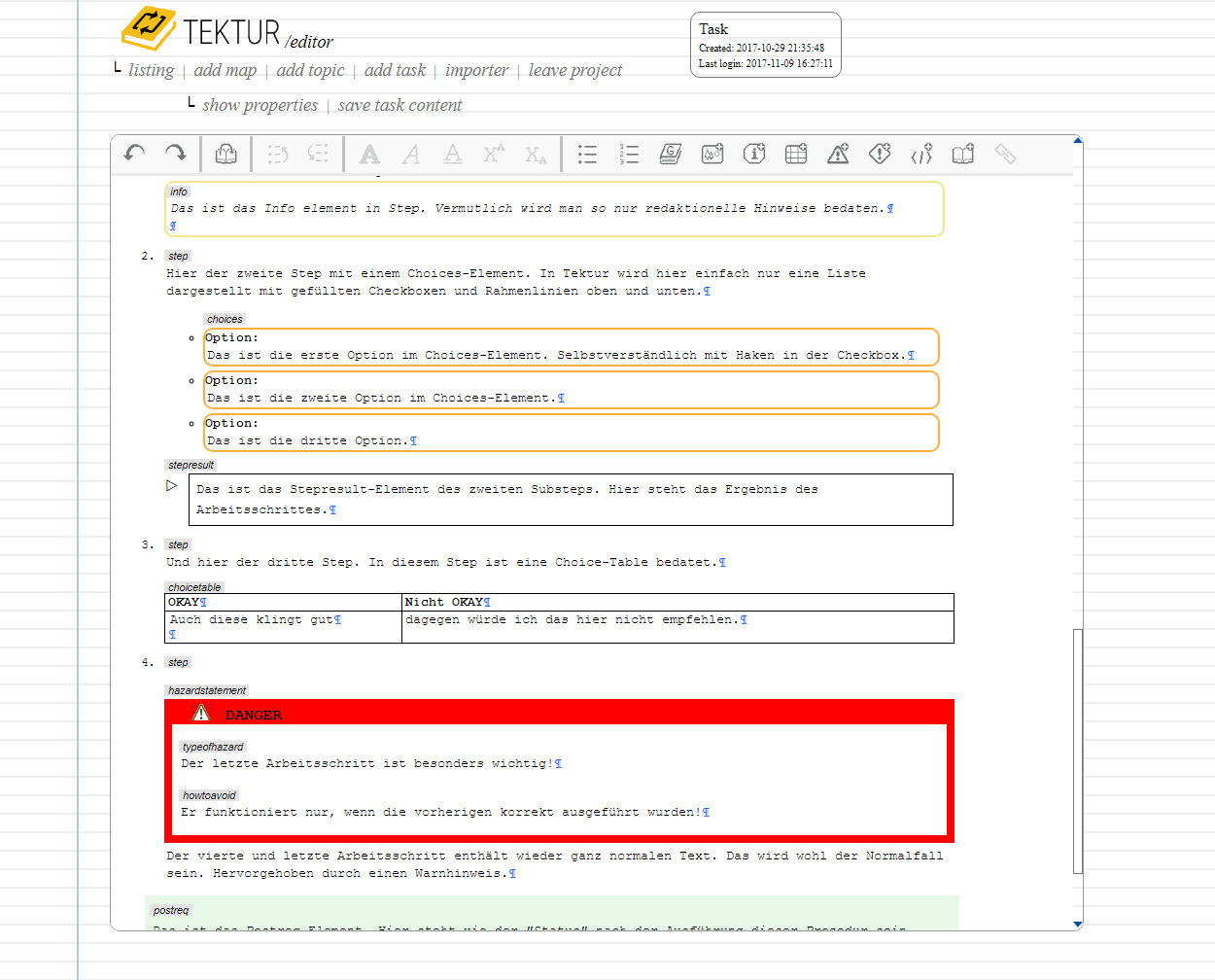Image resolution: width=1215 pixels, height=980 pixels.
Task: Click the insert info element icon
Action: tap(754, 154)
